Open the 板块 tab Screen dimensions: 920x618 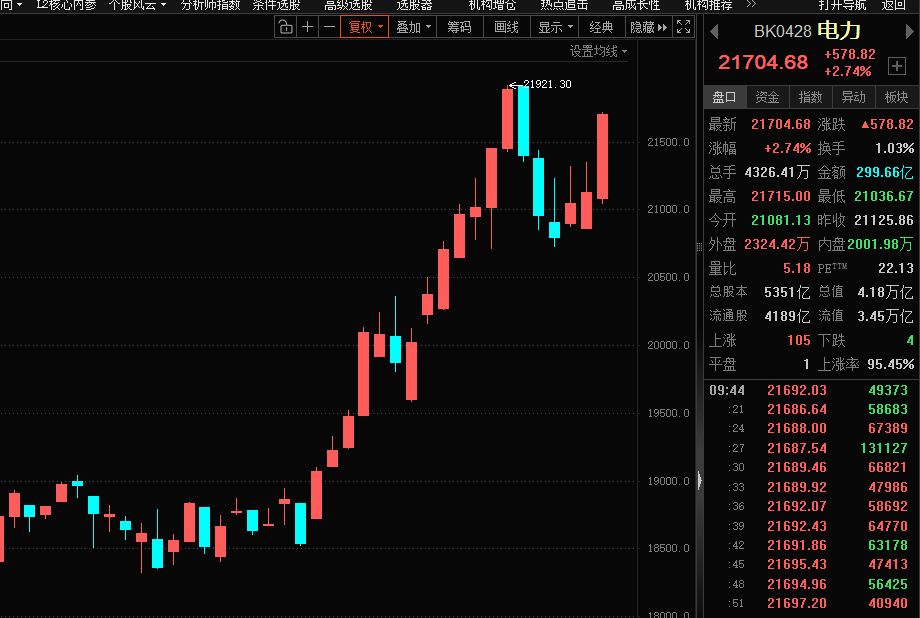point(897,97)
